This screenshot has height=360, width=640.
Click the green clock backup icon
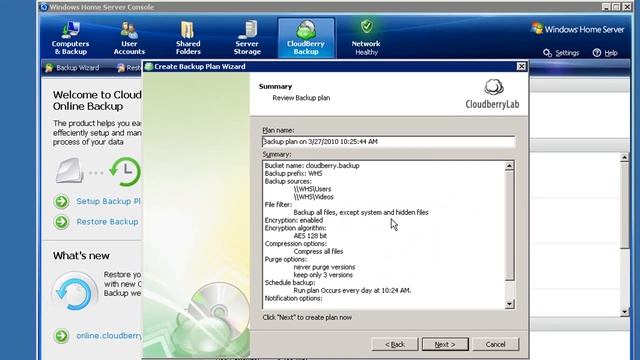click(125, 171)
